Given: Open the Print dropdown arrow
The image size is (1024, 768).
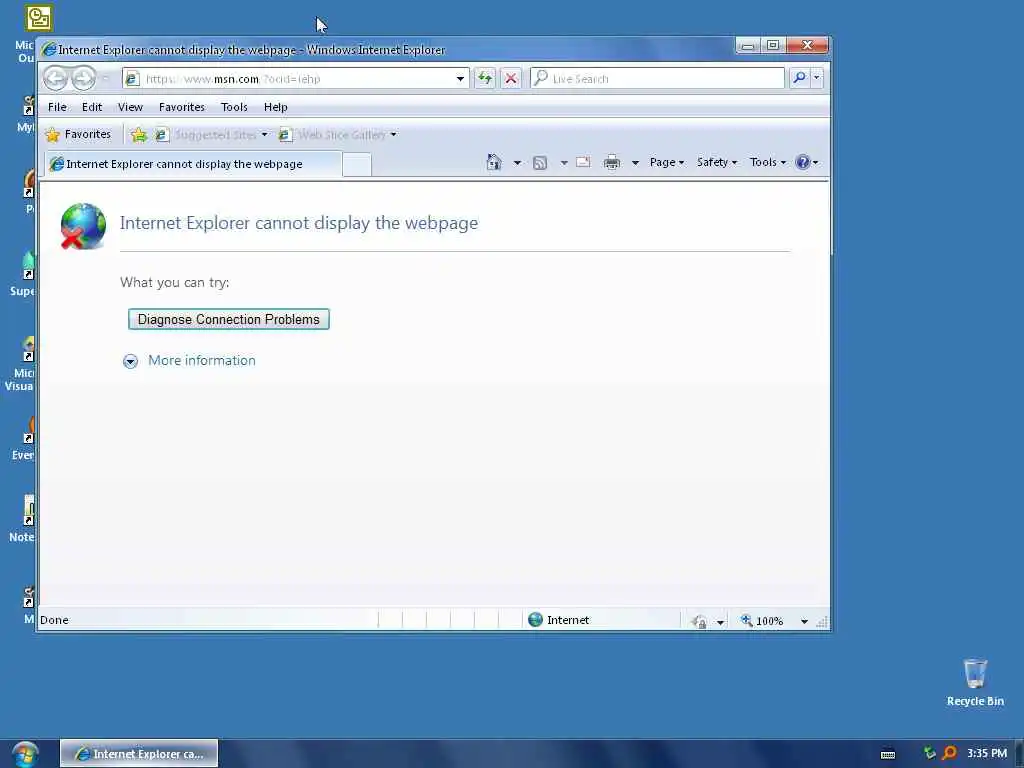Looking at the screenshot, I should (x=635, y=163).
